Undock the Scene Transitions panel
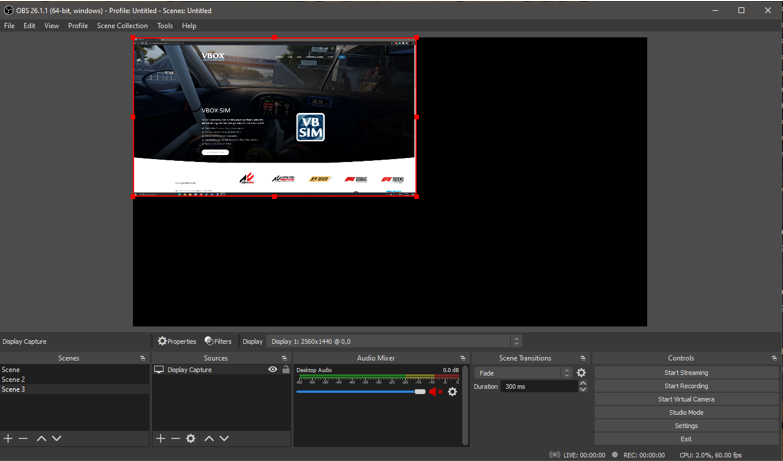This screenshot has height=461, width=783. (583, 358)
